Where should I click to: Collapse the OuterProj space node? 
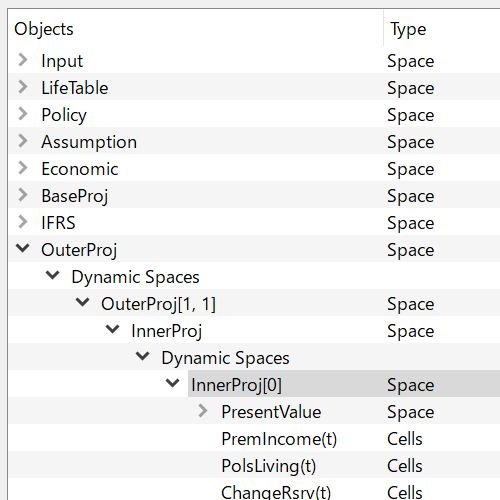(23, 248)
